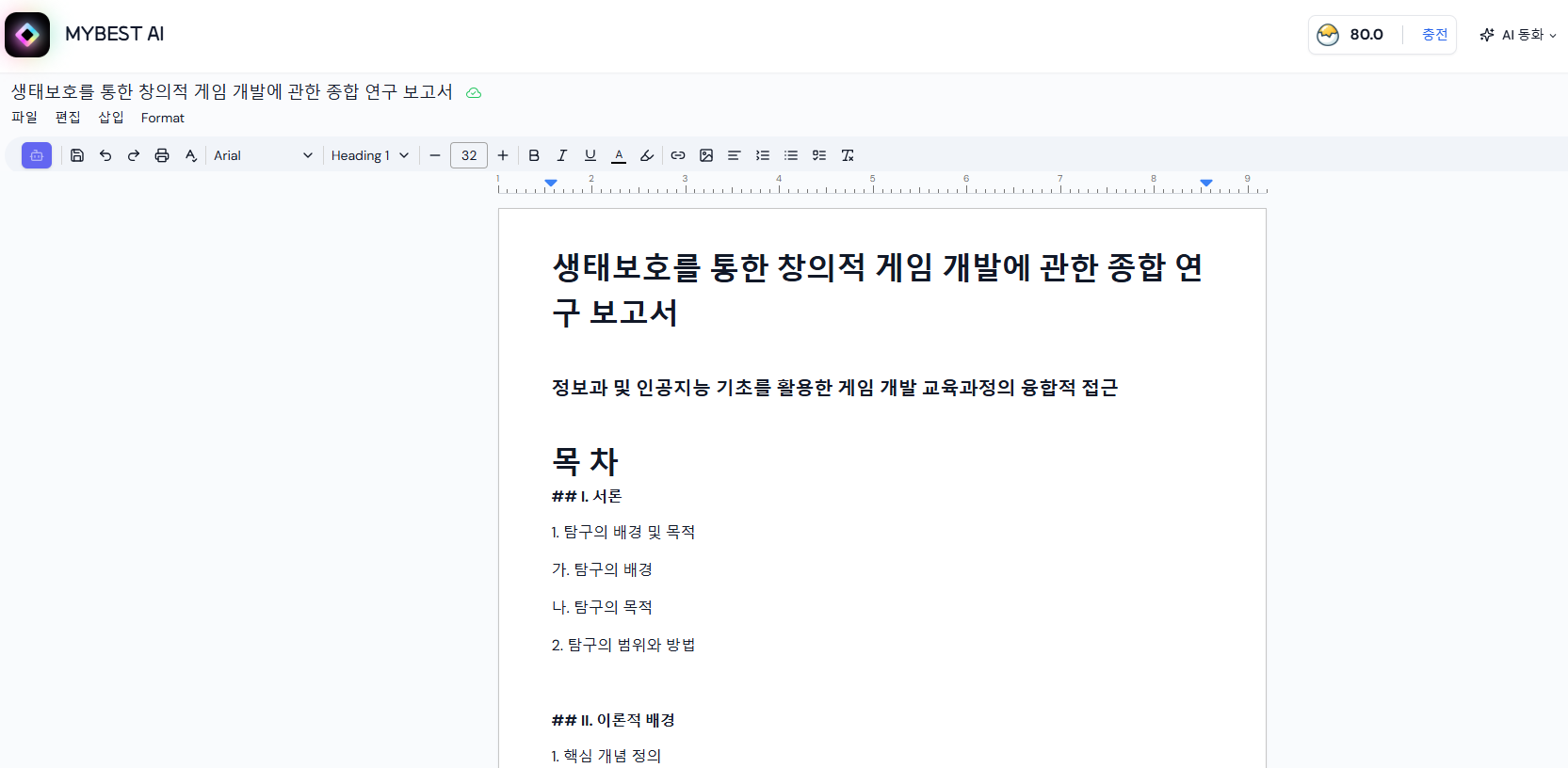Decrease font size with the minus button
The image size is (1568, 768).
tap(435, 155)
